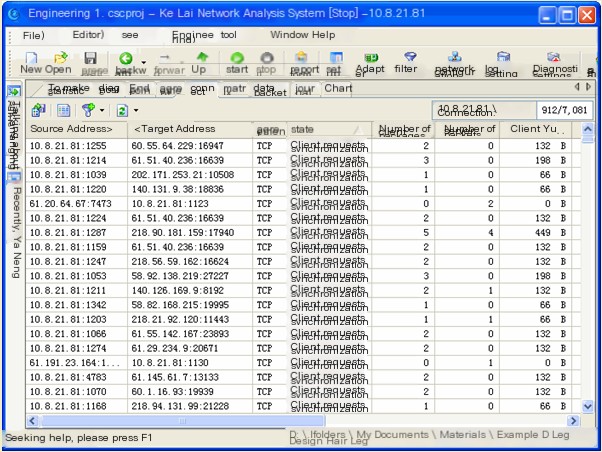Viewport: 602px width, 452px height.
Task: Click the panel filter funnel icon
Action: pos(88,110)
